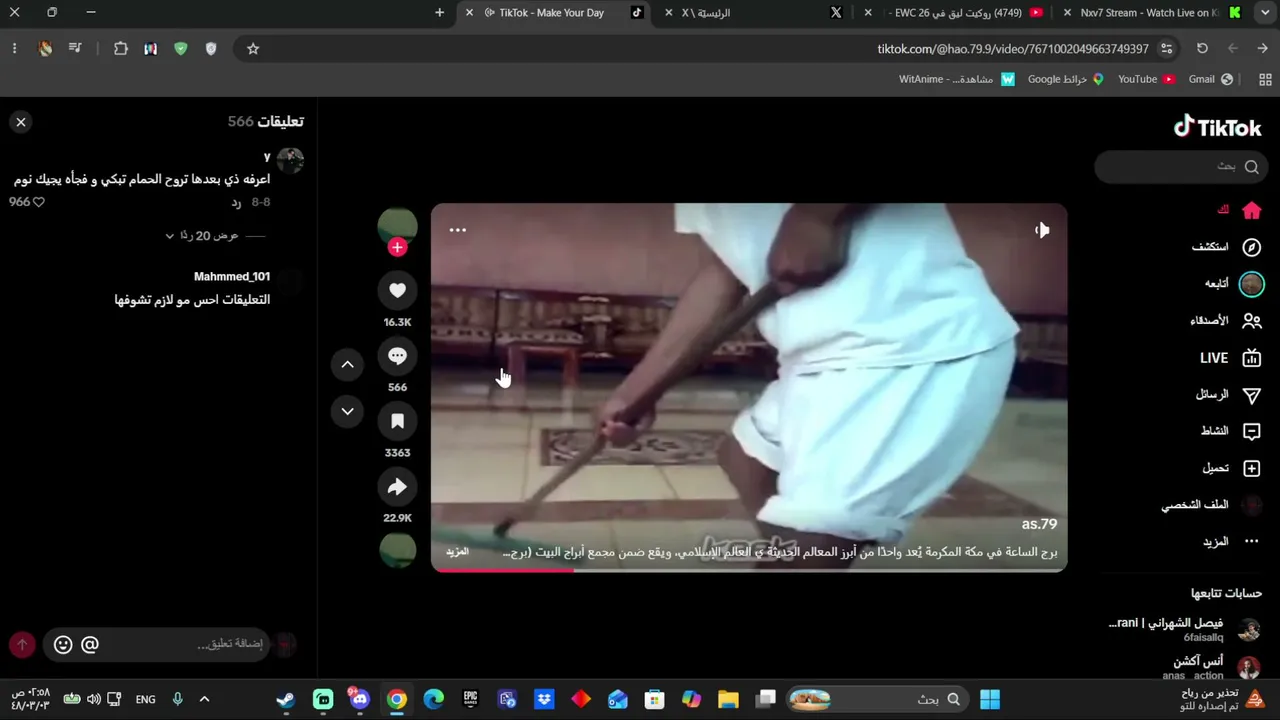The image size is (1280, 720).
Task: Open the Friends (الأصدقاء) page
Action: coord(1226,321)
